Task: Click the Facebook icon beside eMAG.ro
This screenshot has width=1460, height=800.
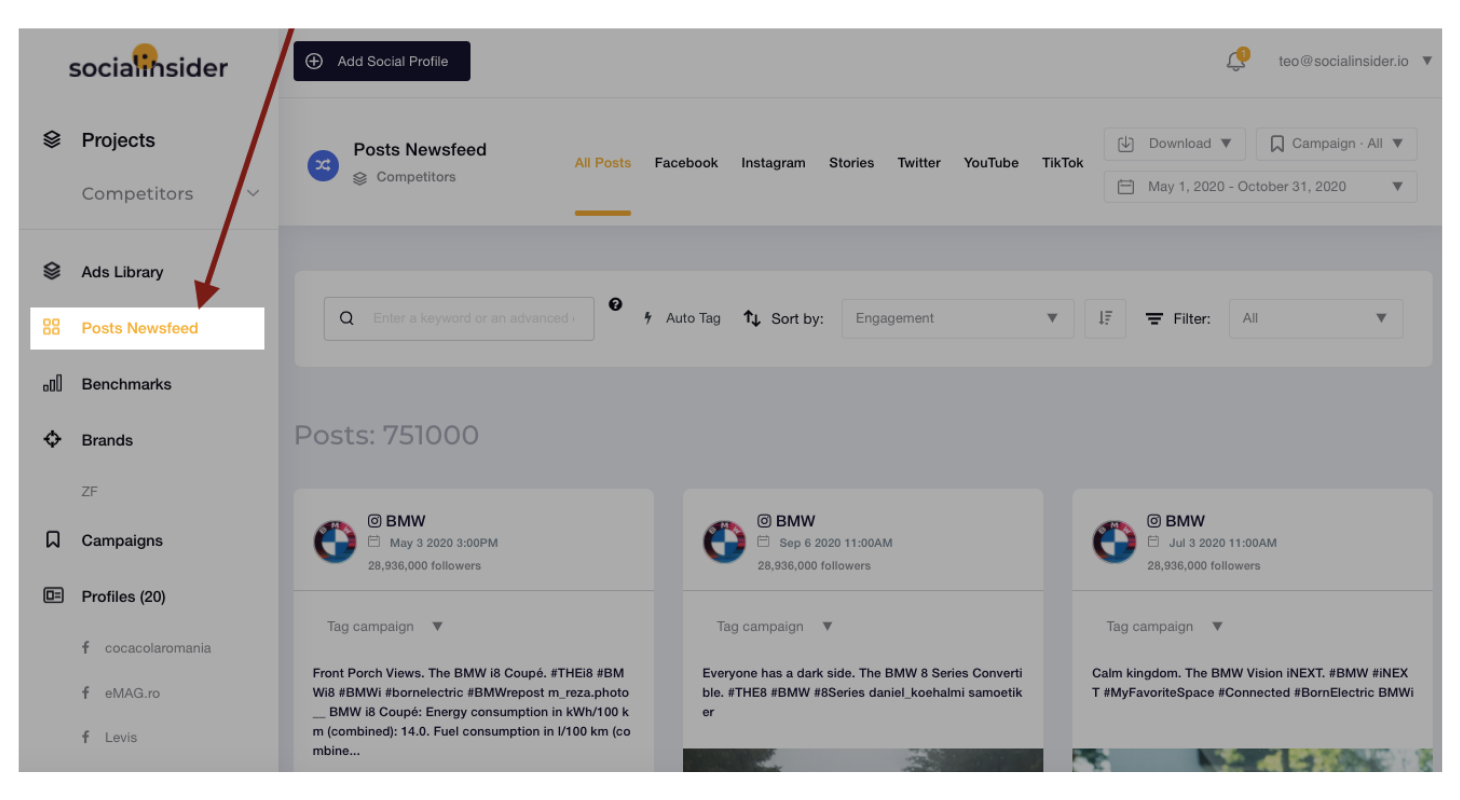Action: (x=86, y=692)
